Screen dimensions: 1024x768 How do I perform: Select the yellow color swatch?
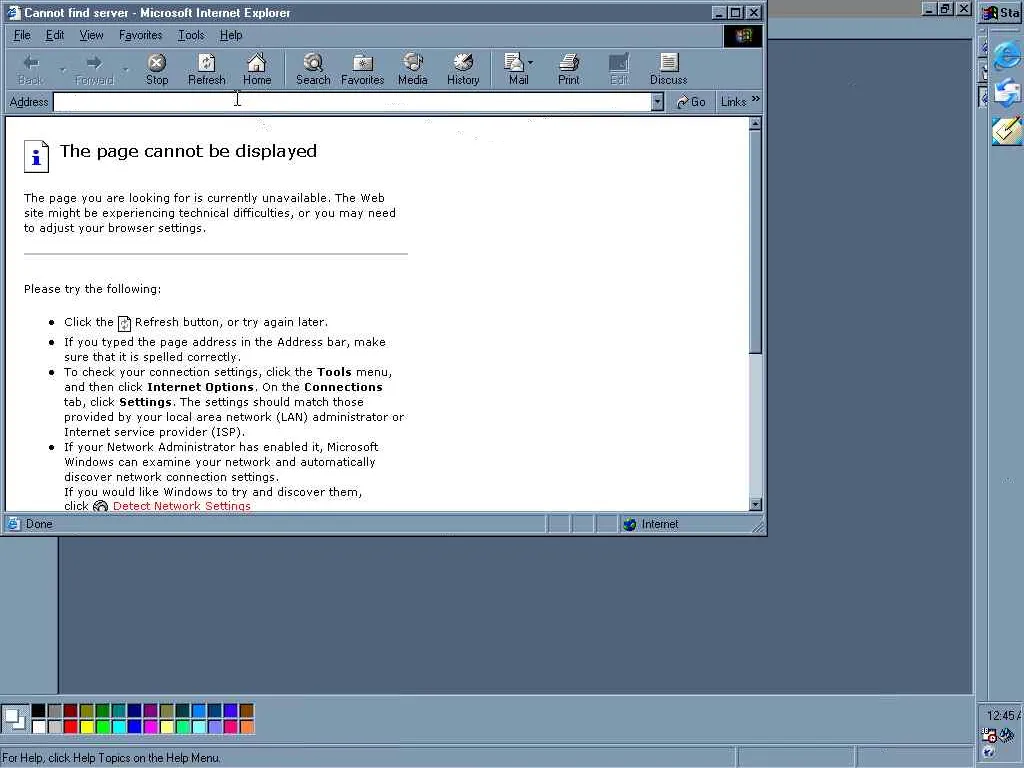(x=86, y=726)
